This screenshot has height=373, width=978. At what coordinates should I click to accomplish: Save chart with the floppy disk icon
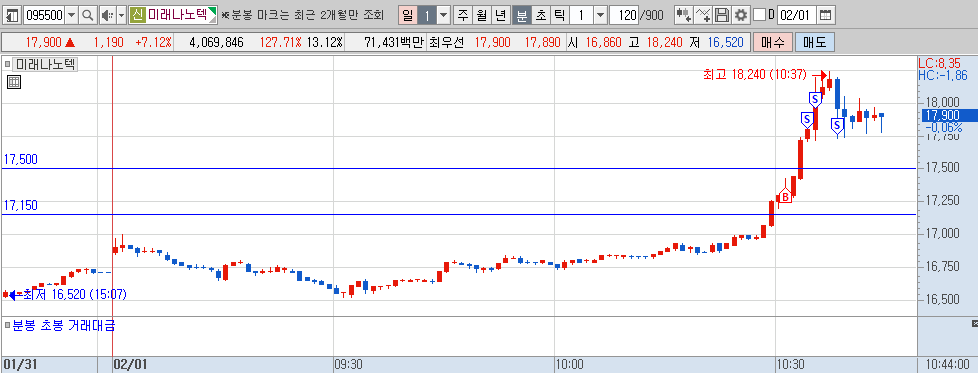pyautogui.click(x=722, y=15)
